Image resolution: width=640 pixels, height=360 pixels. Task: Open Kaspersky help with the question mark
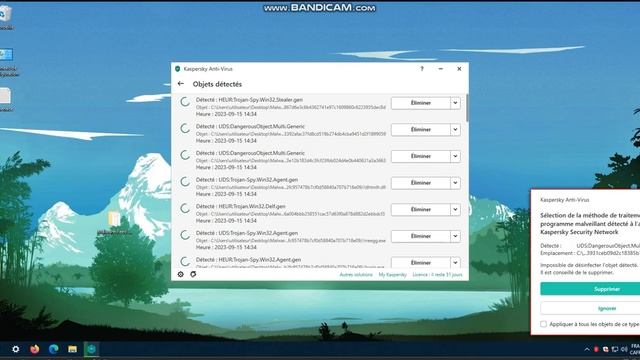tap(422, 69)
